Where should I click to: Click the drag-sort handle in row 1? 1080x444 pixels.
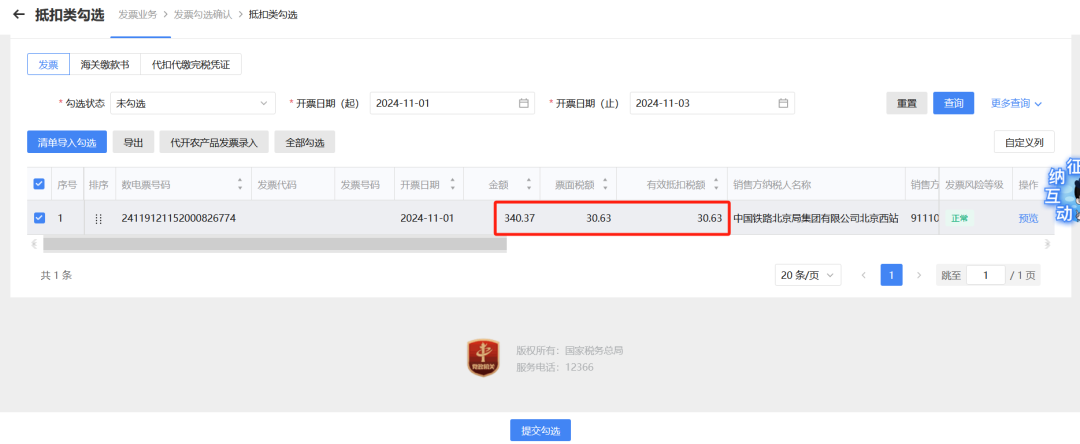[98, 218]
